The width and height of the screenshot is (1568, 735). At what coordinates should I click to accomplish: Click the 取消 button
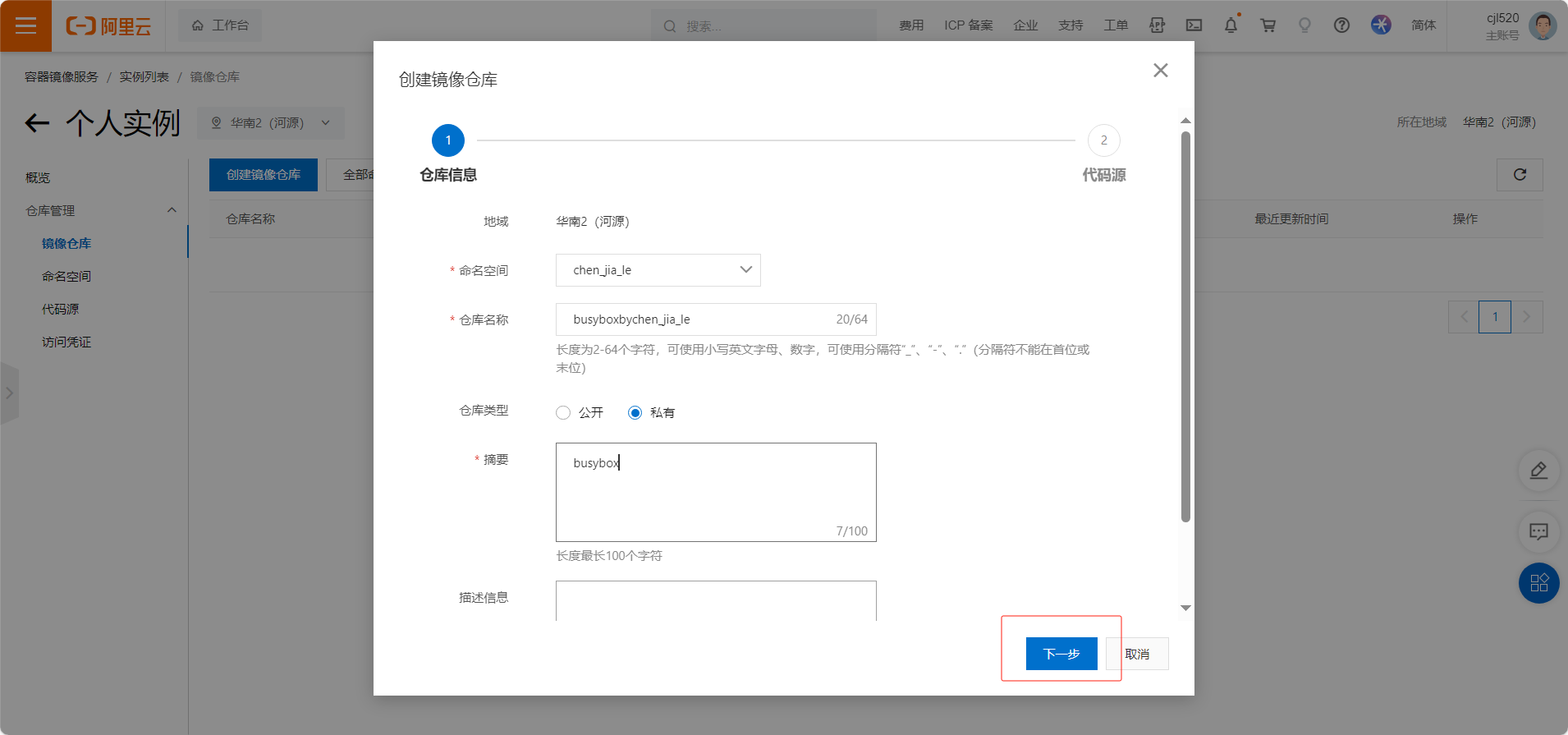pos(1137,654)
